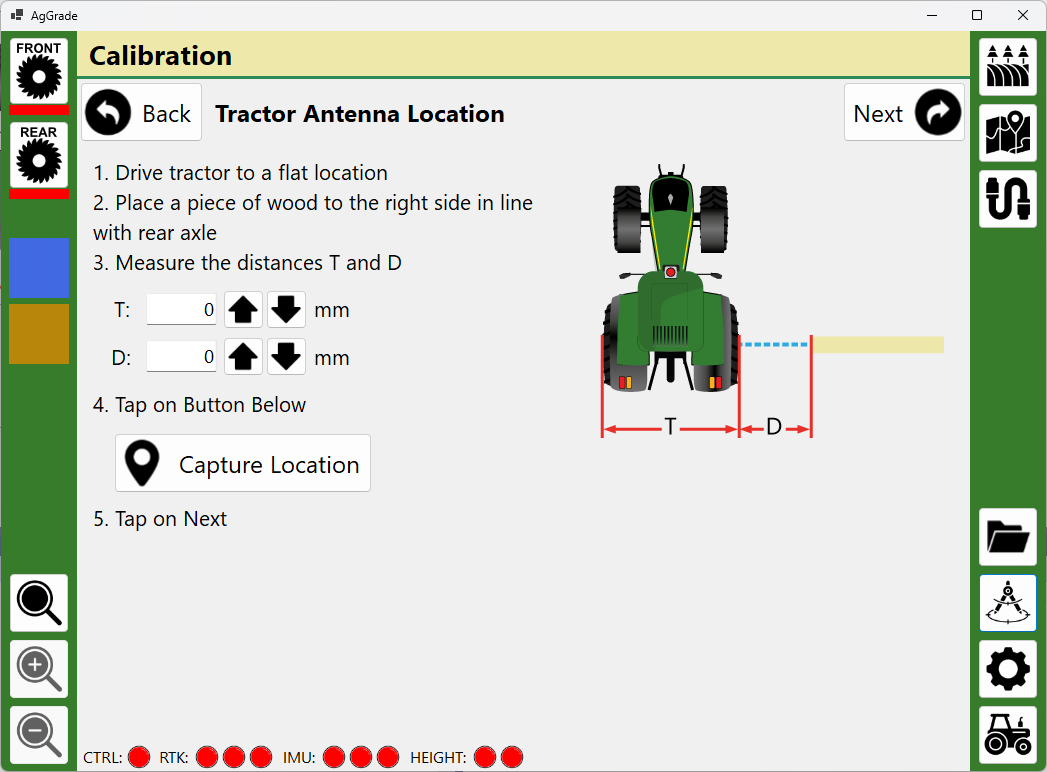The image size is (1047, 772).
Task: Zoom out with the minus magnifier
Action: [39, 735]
